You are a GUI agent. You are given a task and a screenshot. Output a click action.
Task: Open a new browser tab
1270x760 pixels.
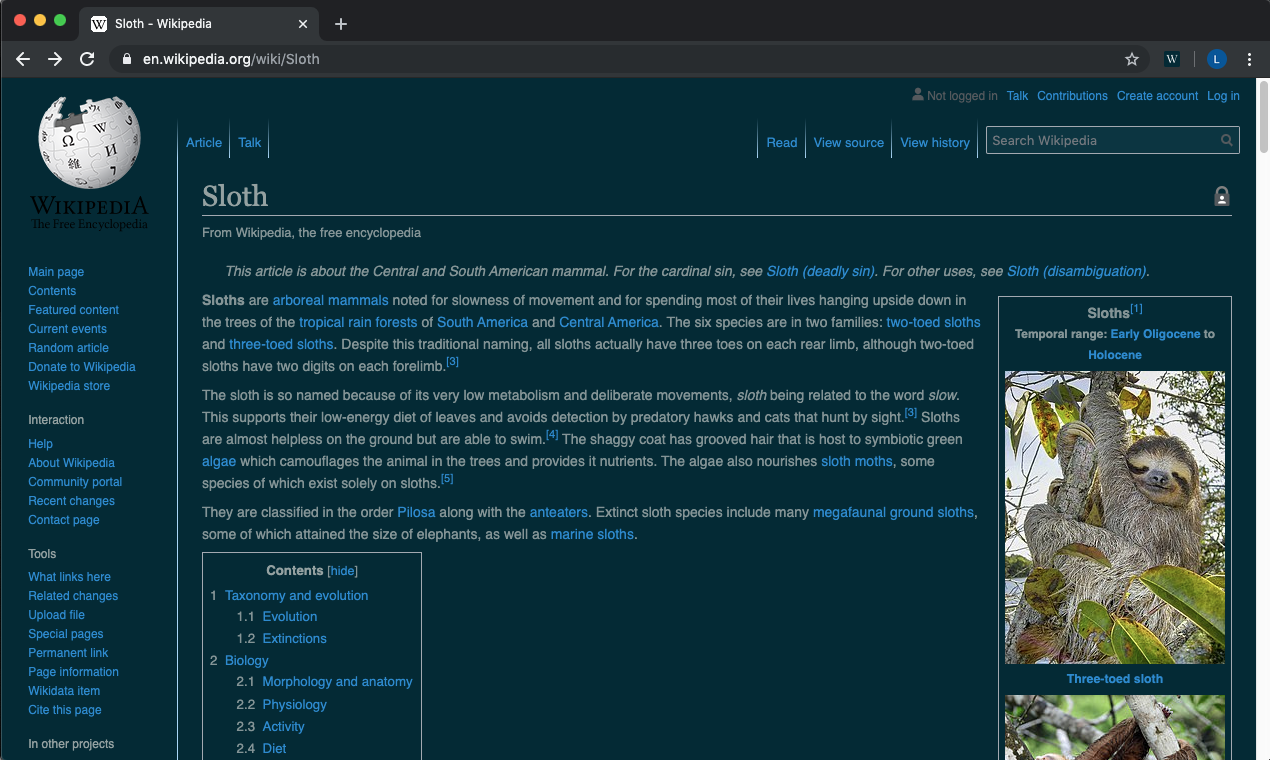tap(341, 22)
